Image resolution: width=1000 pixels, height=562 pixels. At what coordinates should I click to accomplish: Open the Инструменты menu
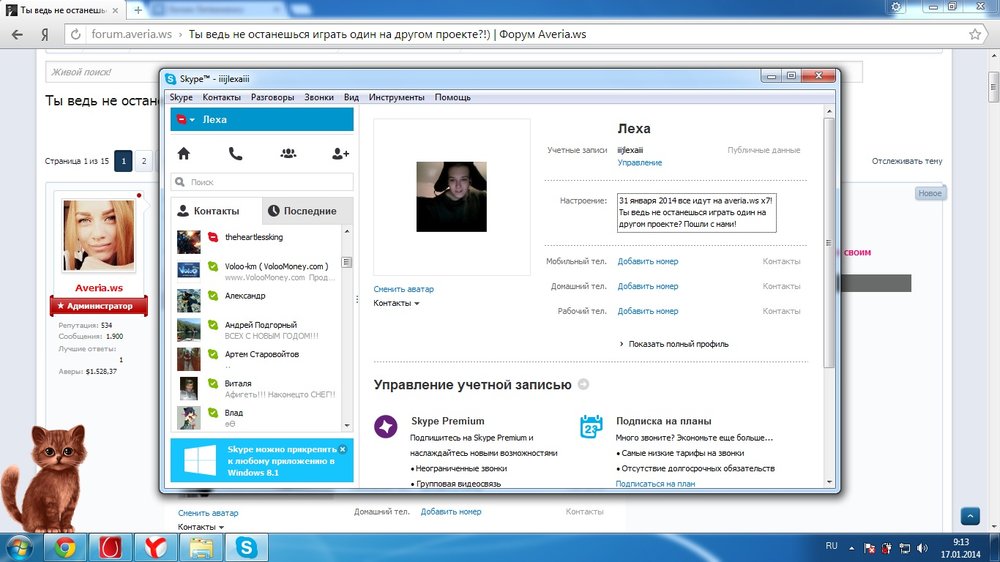click(396, 97)
